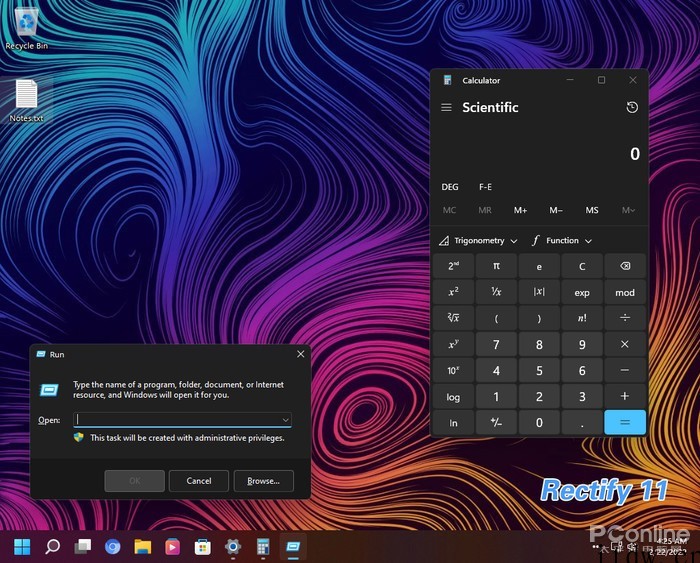Click the backspace key in Calculator
700x563 pixels.
tap(625, 266)
